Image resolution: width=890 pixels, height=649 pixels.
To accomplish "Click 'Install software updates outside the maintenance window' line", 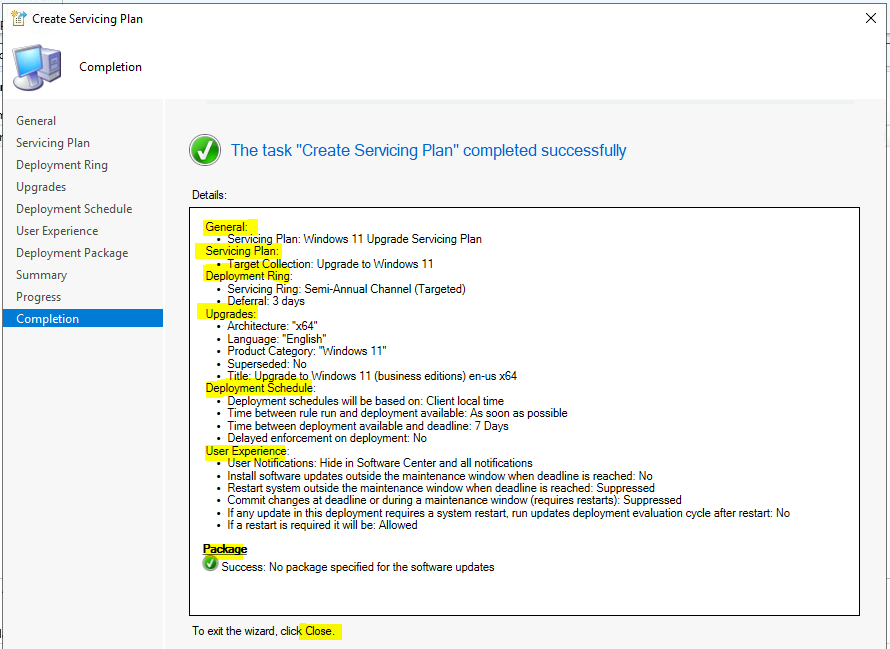I will [440, 476].
